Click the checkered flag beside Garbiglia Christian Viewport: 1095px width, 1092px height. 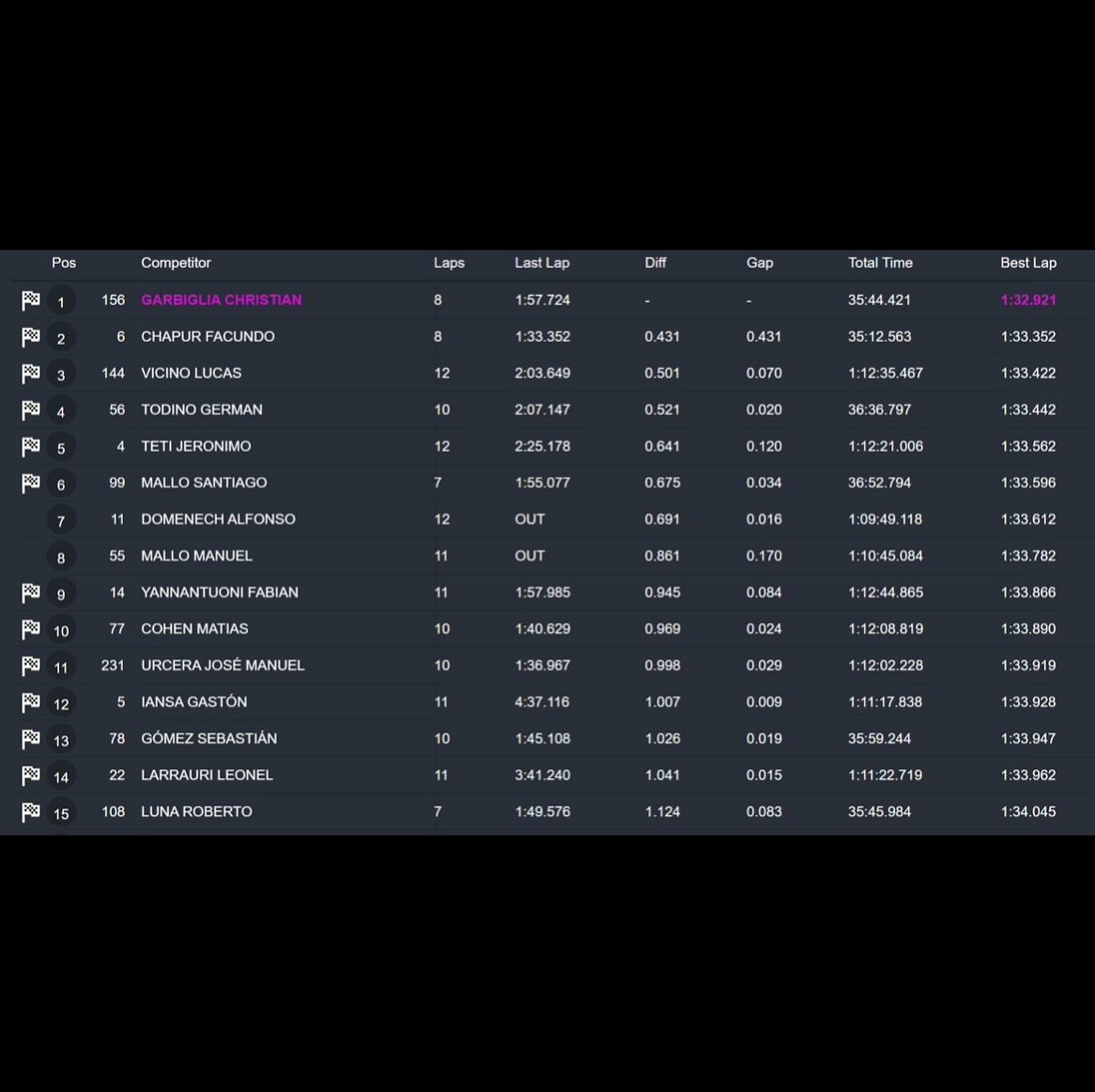coord(31,300)
